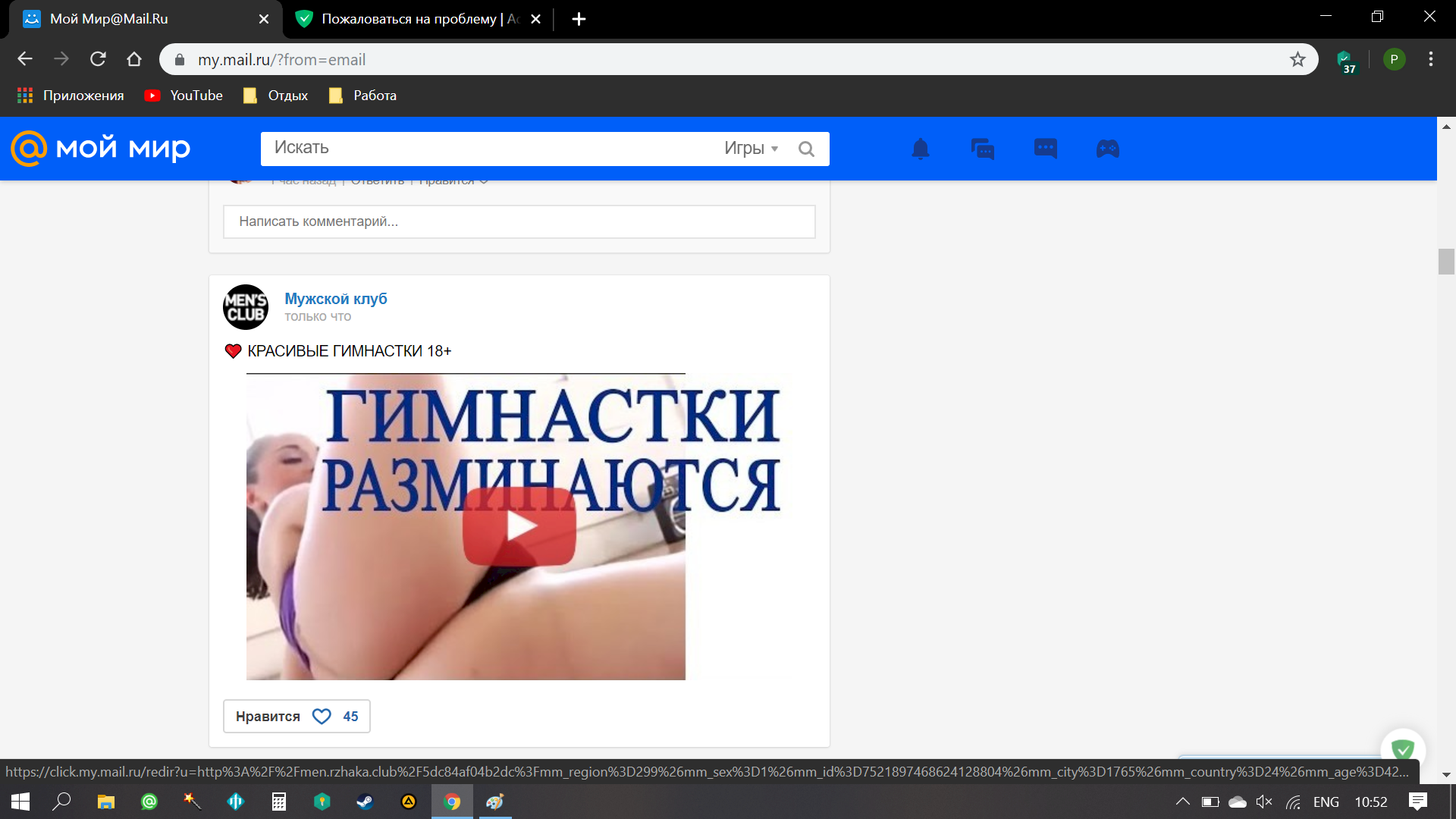The image size is (1456, 819).
Task: Open Windows taskbar search
Action: (61, 802)
